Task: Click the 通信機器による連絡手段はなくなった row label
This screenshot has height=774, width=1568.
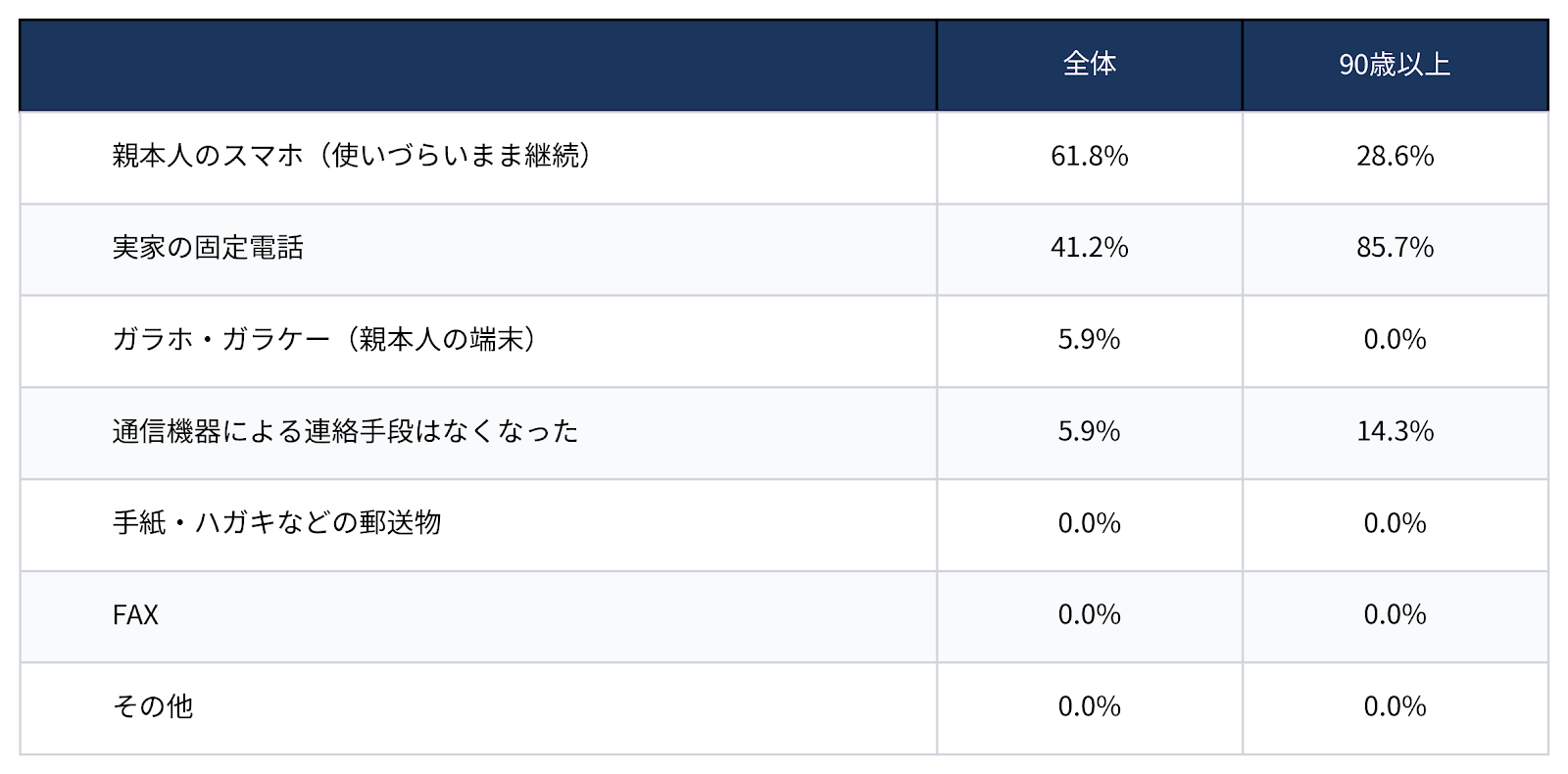Action: [x=345, y=431]
